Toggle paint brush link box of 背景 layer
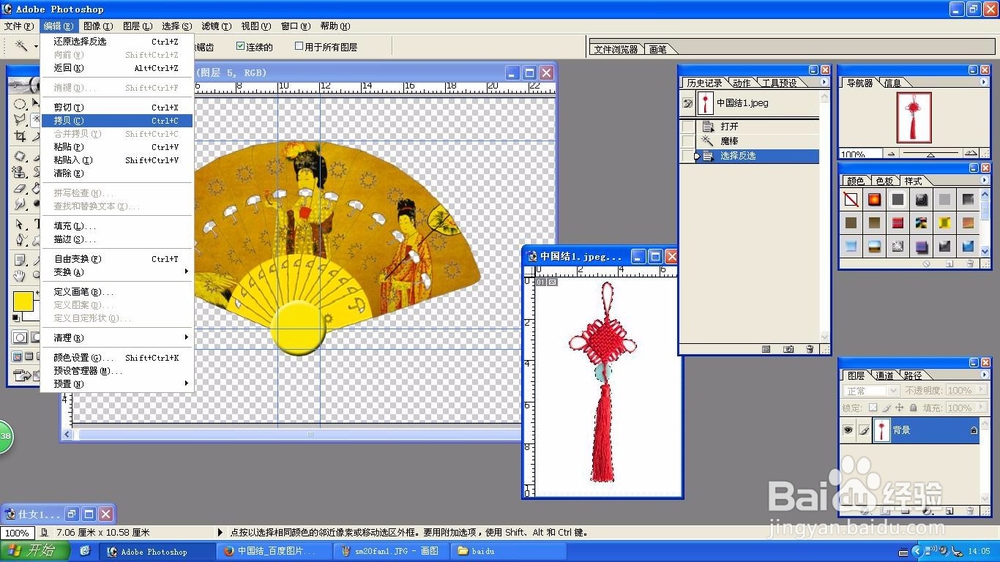This screenshot has width=1000, height=562. tap(864, 431)
